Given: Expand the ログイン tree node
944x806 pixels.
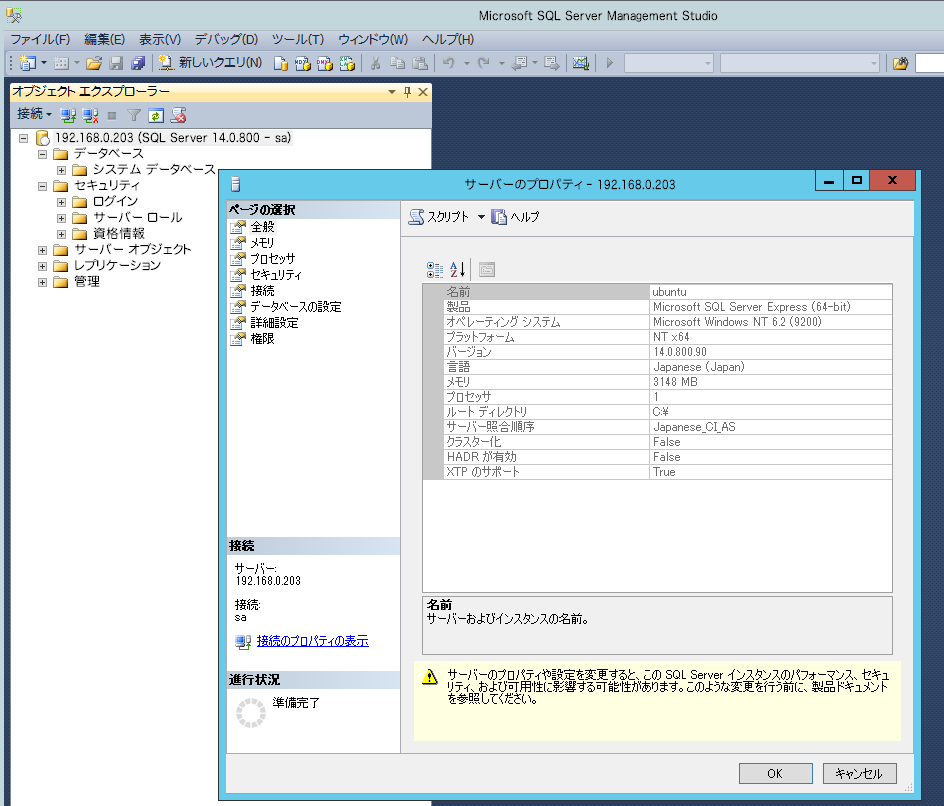Looking at the screenshot, I should click(x=60, y=201).
